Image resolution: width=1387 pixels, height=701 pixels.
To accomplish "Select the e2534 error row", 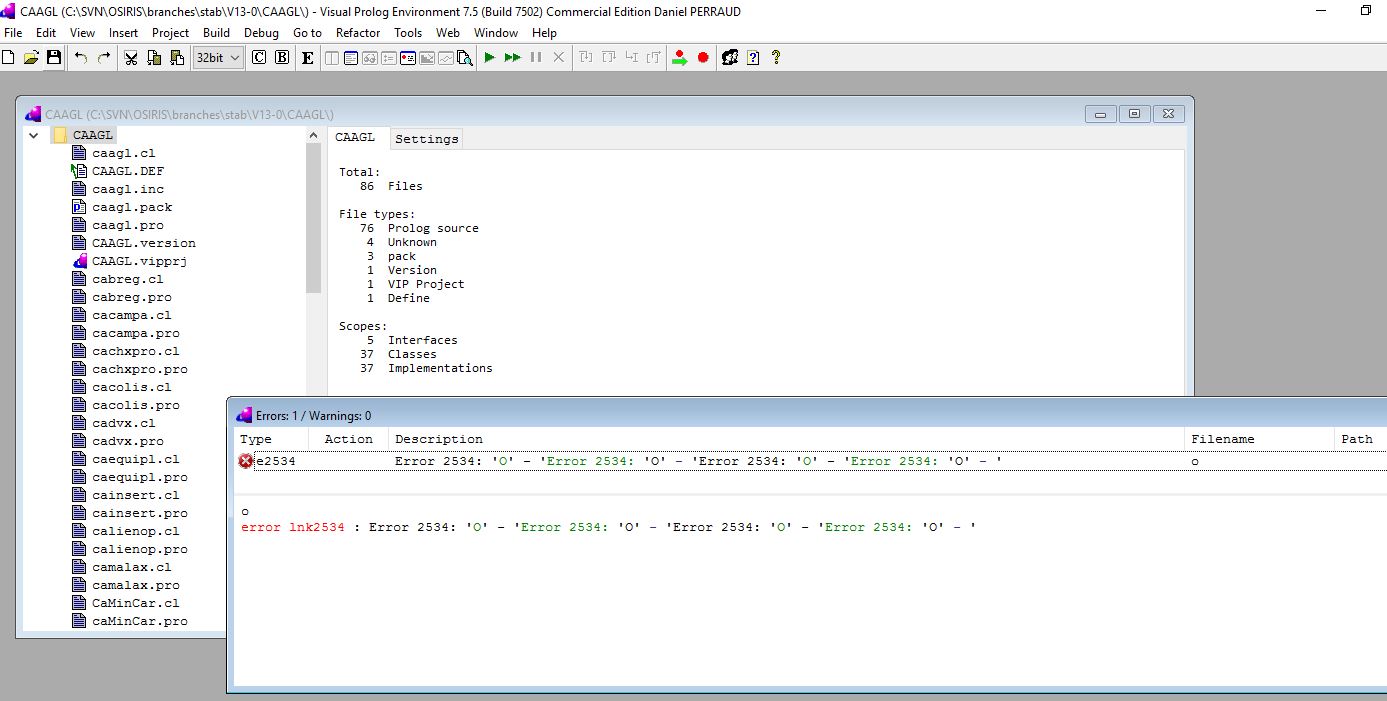I will pos(811,461).
